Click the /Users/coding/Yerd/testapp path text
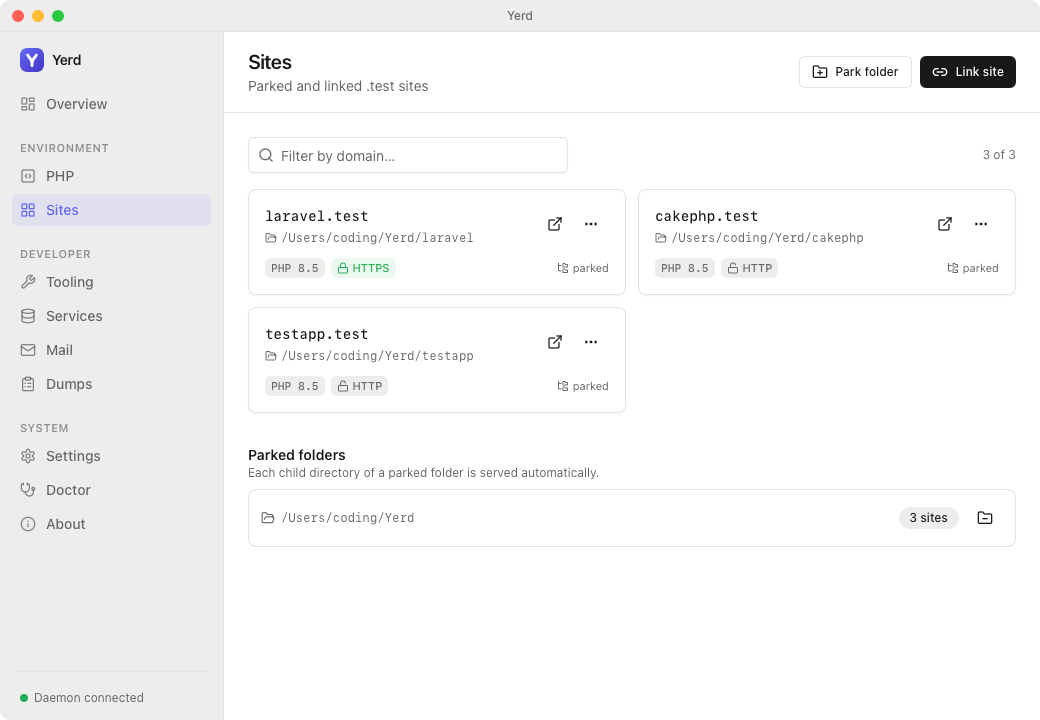The width and height of the screenshot is (1040, 720). point(377,356)
